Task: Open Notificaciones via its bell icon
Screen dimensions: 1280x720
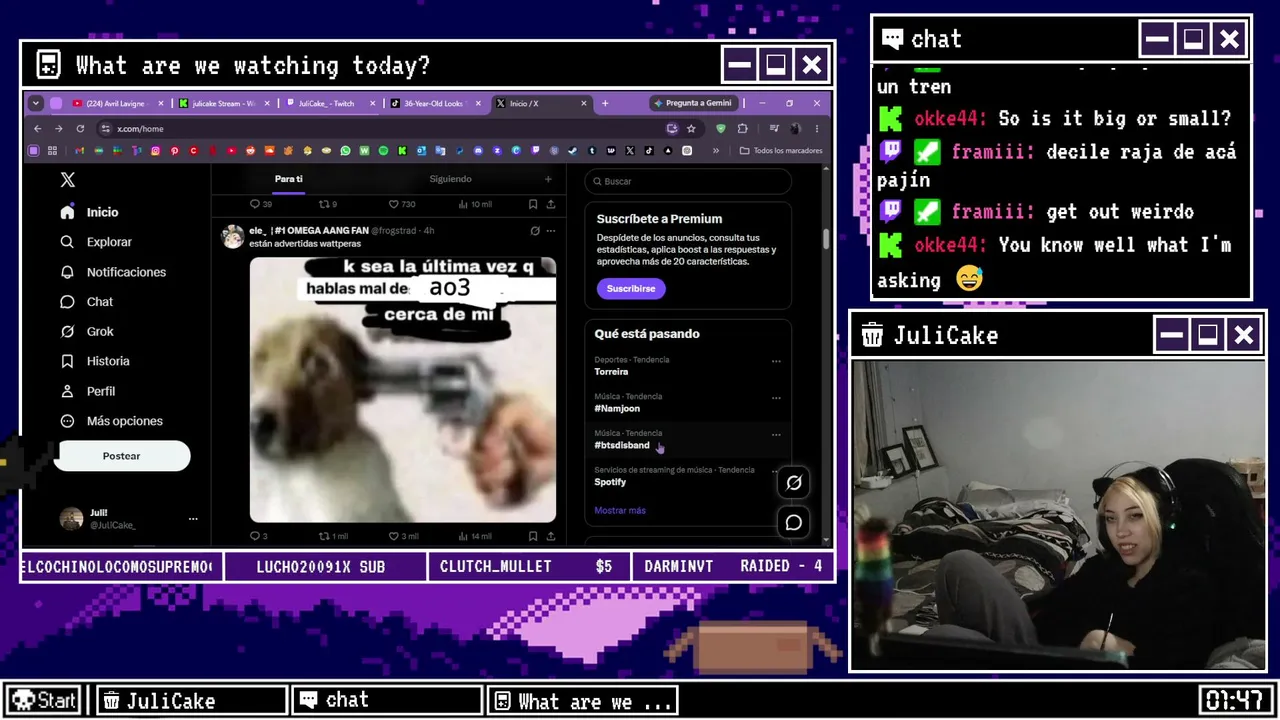Action: point(67,272)
